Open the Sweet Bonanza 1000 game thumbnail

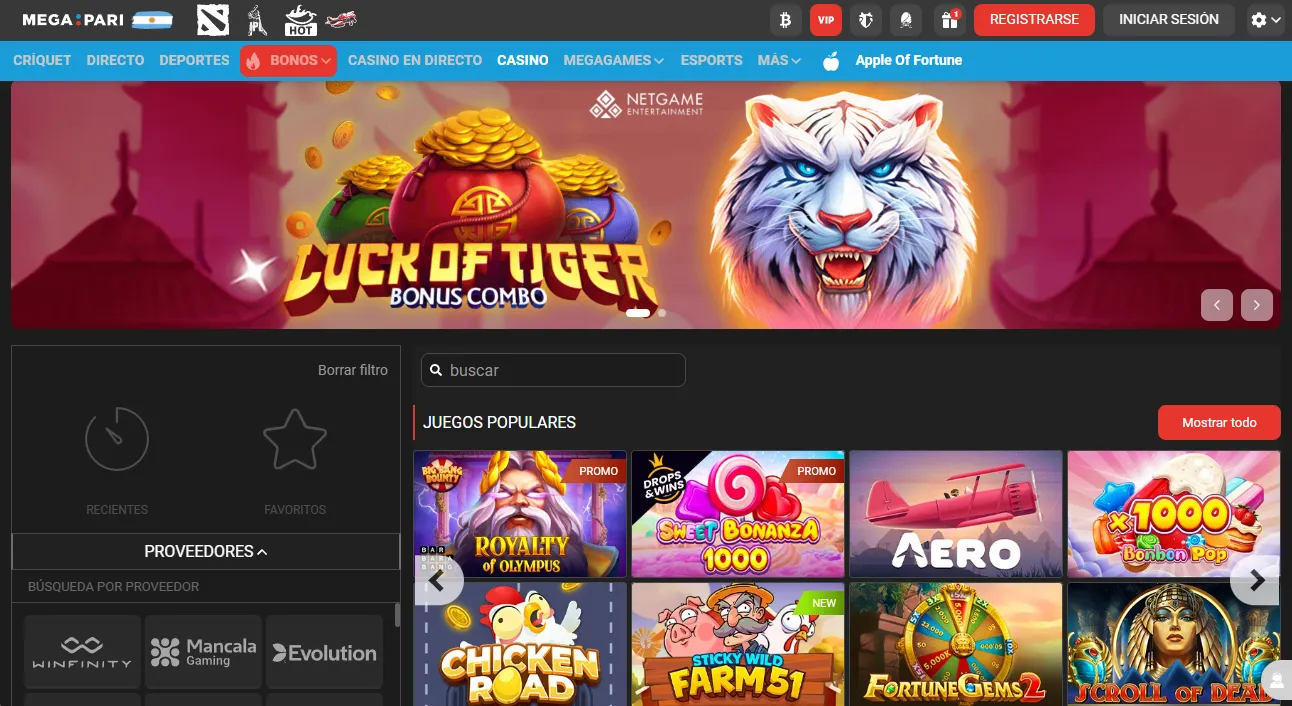[738, 514]
